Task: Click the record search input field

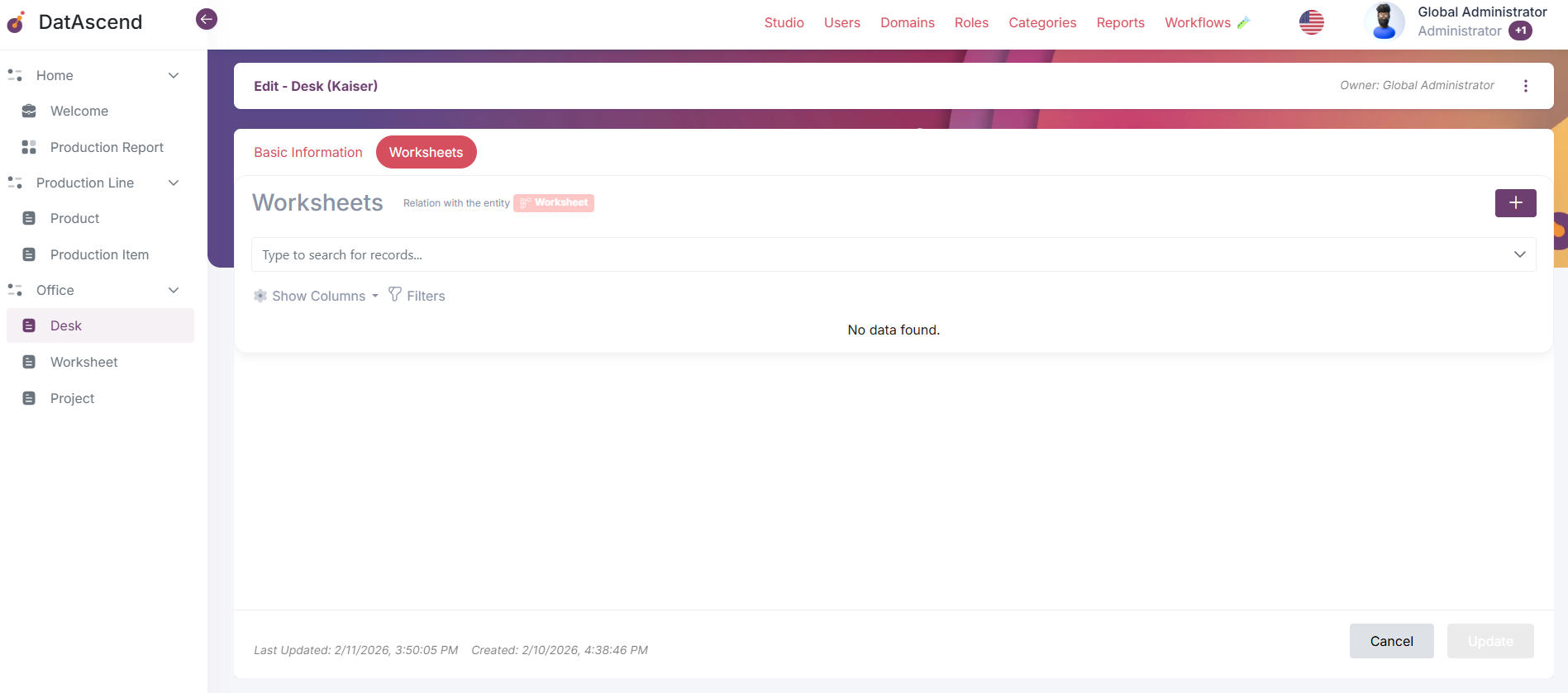Action: [894, 254]
